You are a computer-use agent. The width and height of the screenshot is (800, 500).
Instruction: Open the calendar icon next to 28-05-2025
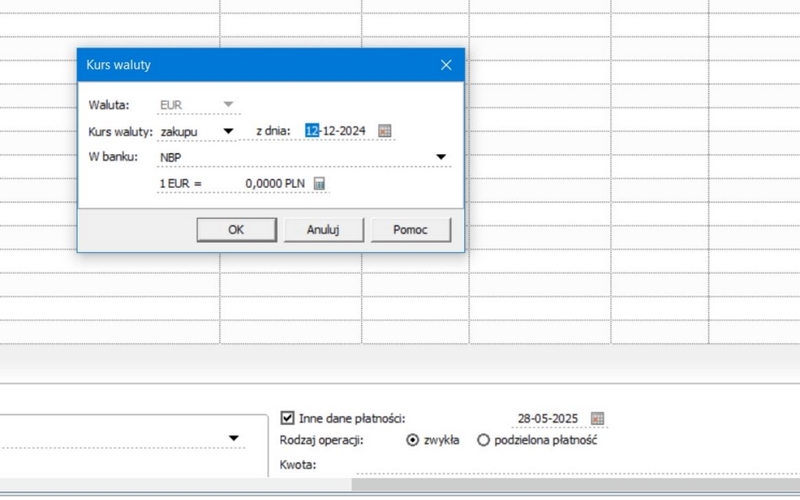[597, 418]
